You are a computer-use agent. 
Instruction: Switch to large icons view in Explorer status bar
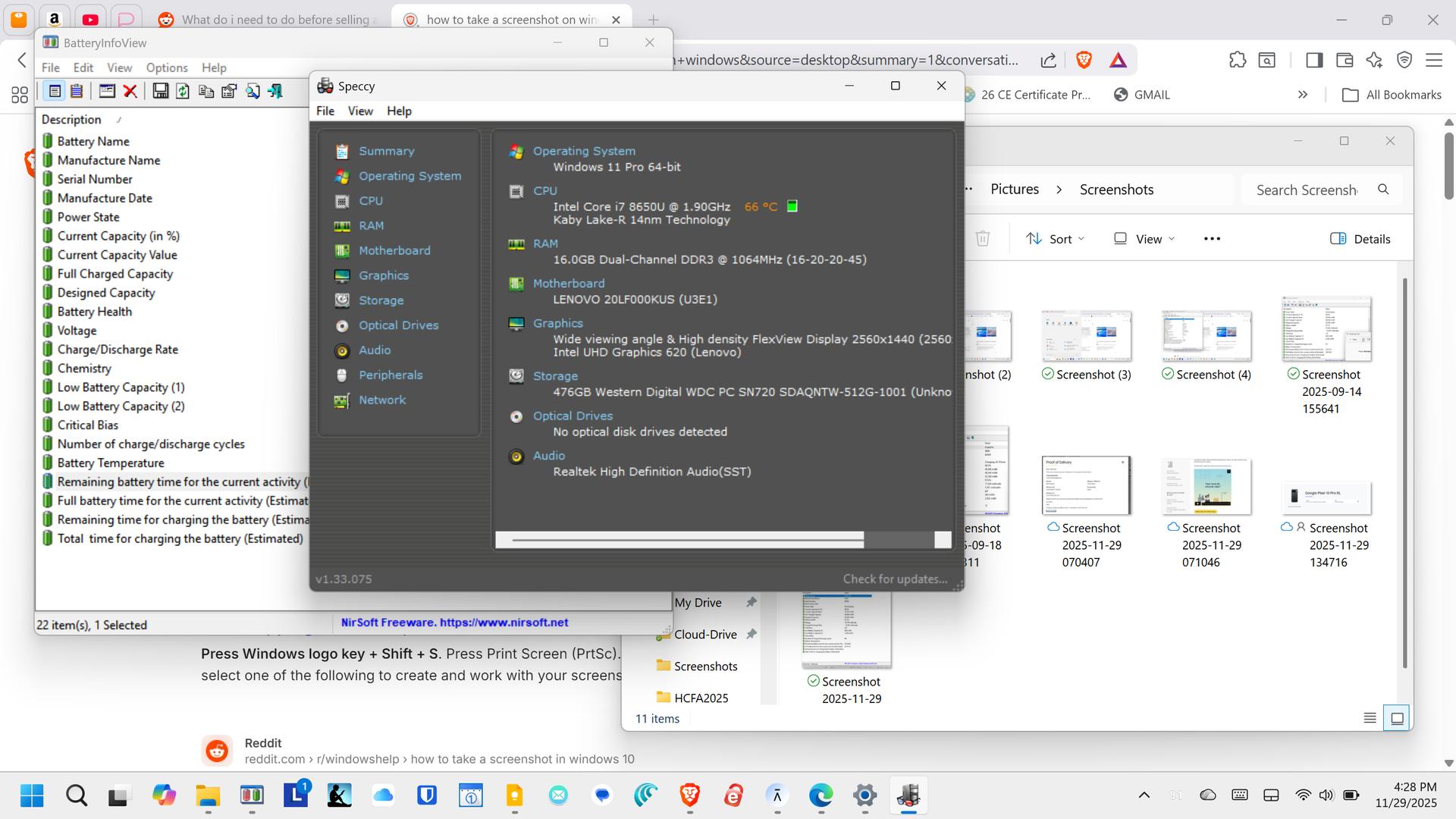point(1397,718)
